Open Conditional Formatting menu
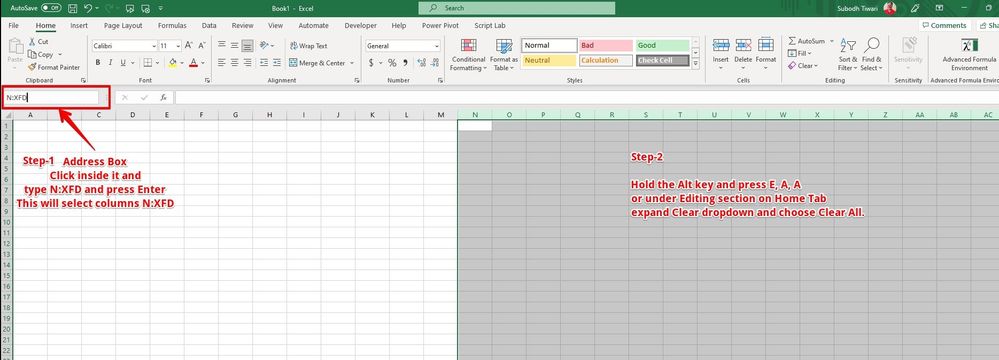The width and height of the screenshot is (999, 360). [468, 55]
